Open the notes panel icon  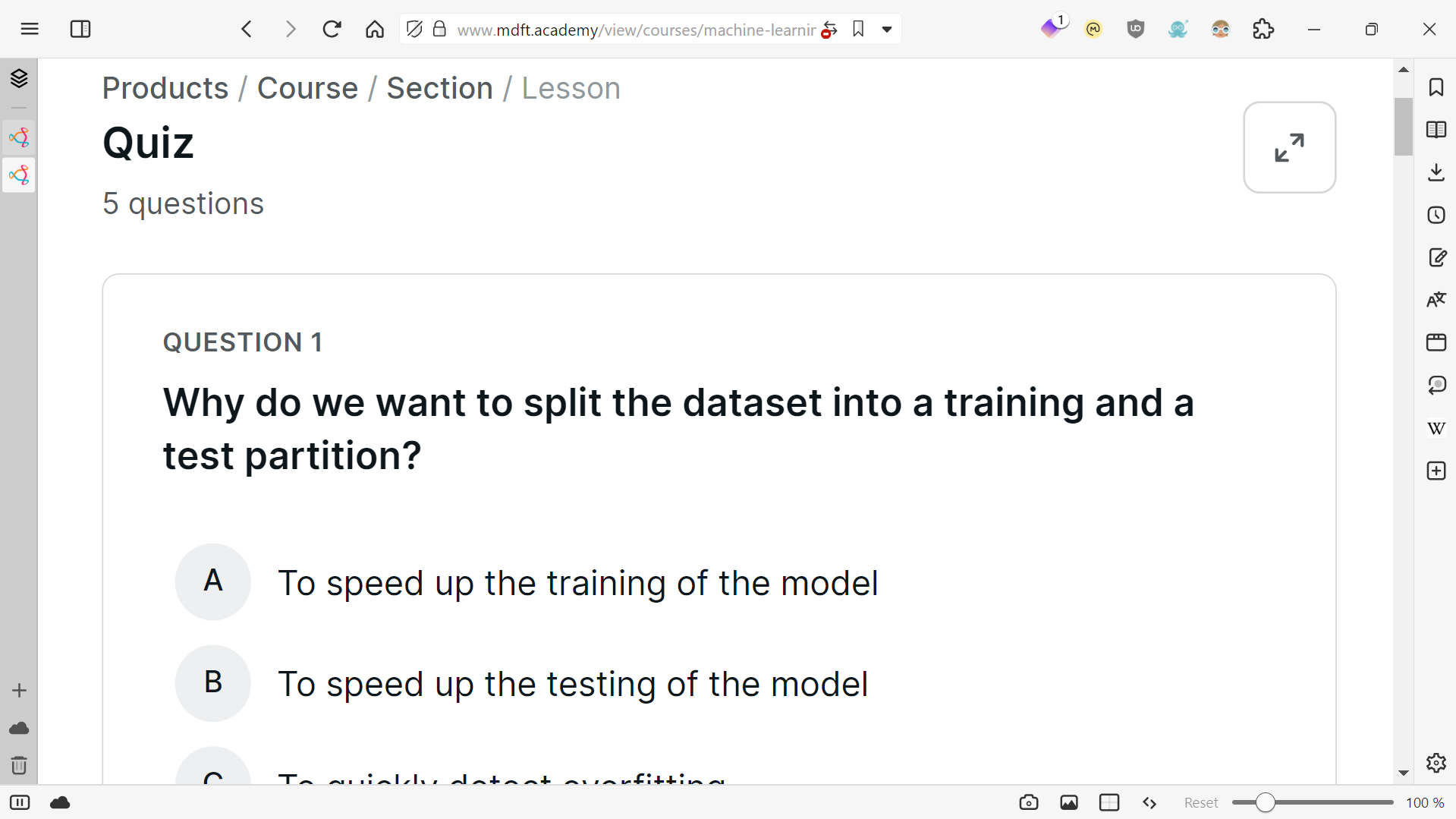(1436, 257)
